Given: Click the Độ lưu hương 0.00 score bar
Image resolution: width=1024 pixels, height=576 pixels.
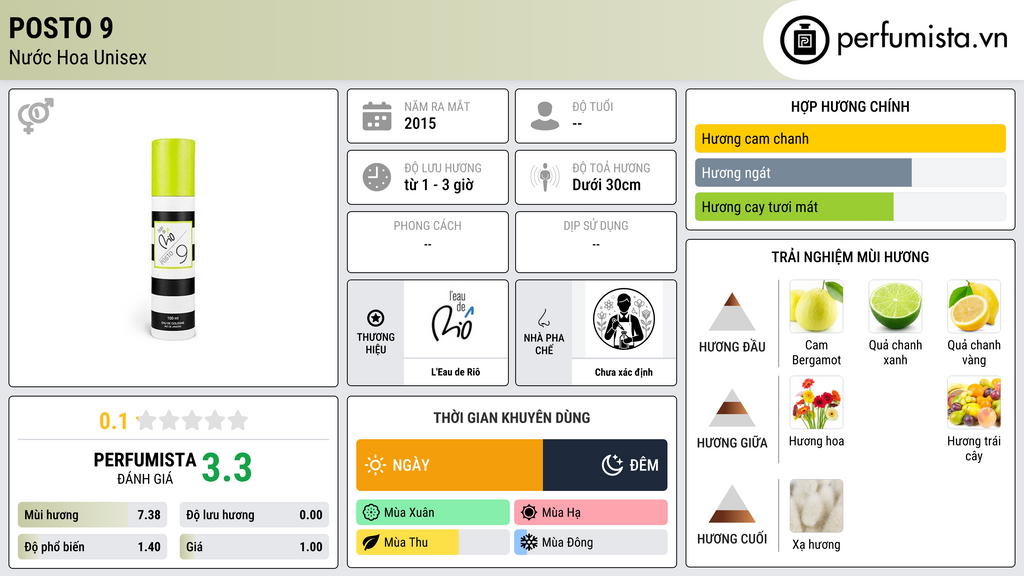Looking at the screenshot, I should (254, 515).
